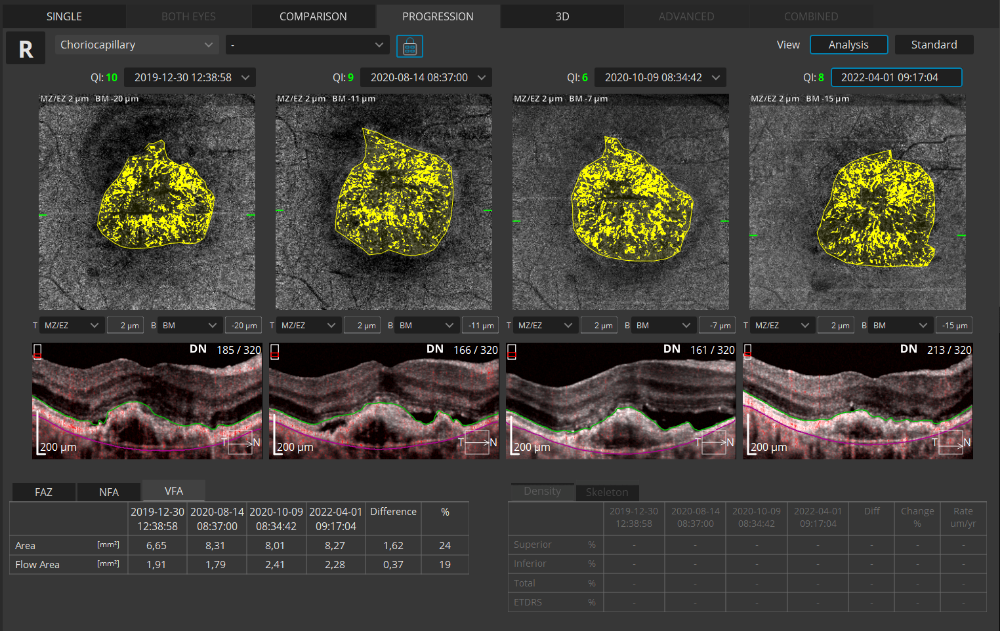This screenshot has height=631, width=1000.
Task: Select the FAZ measurement tab
Action: point(43,491)
